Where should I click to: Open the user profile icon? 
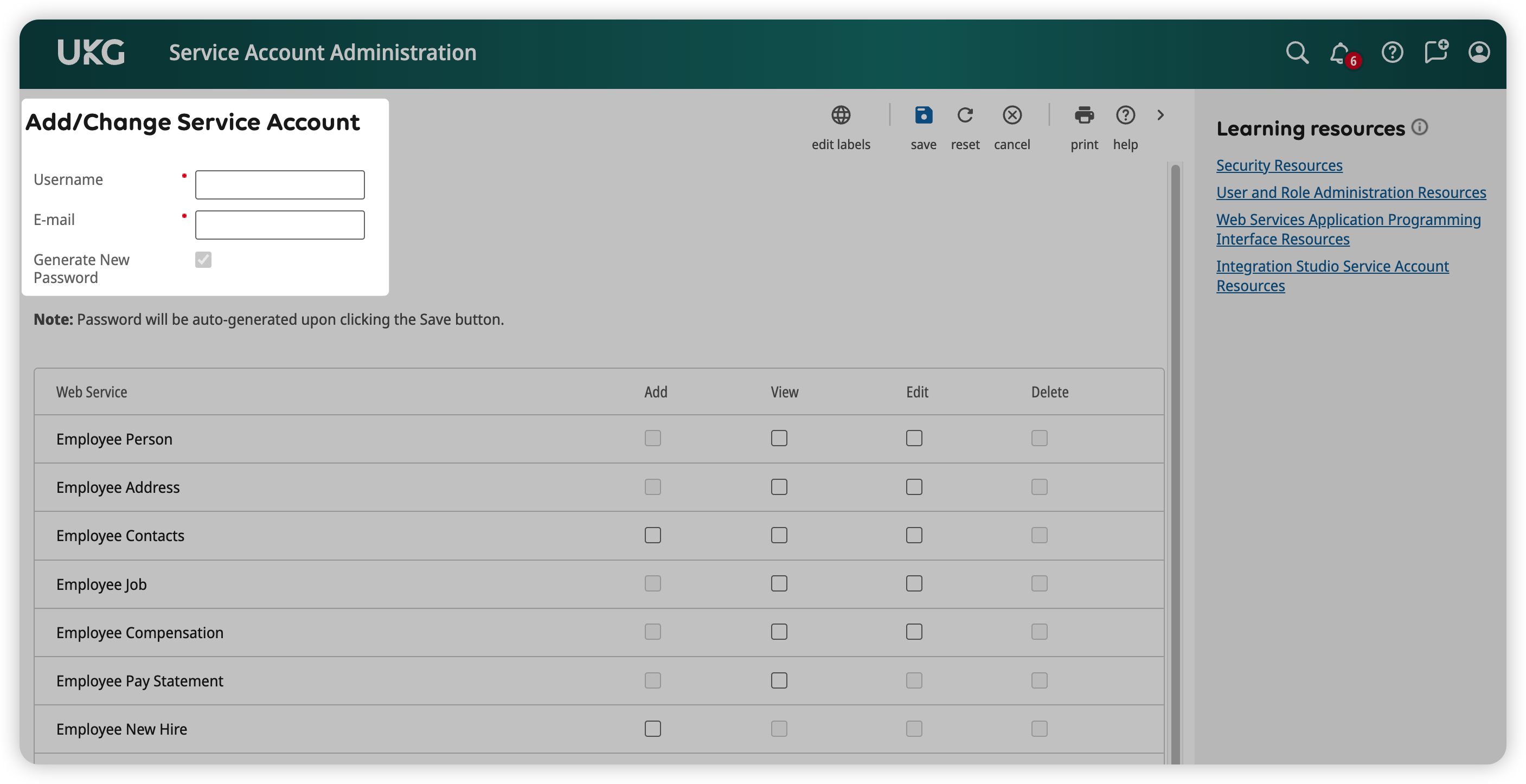1478,53
